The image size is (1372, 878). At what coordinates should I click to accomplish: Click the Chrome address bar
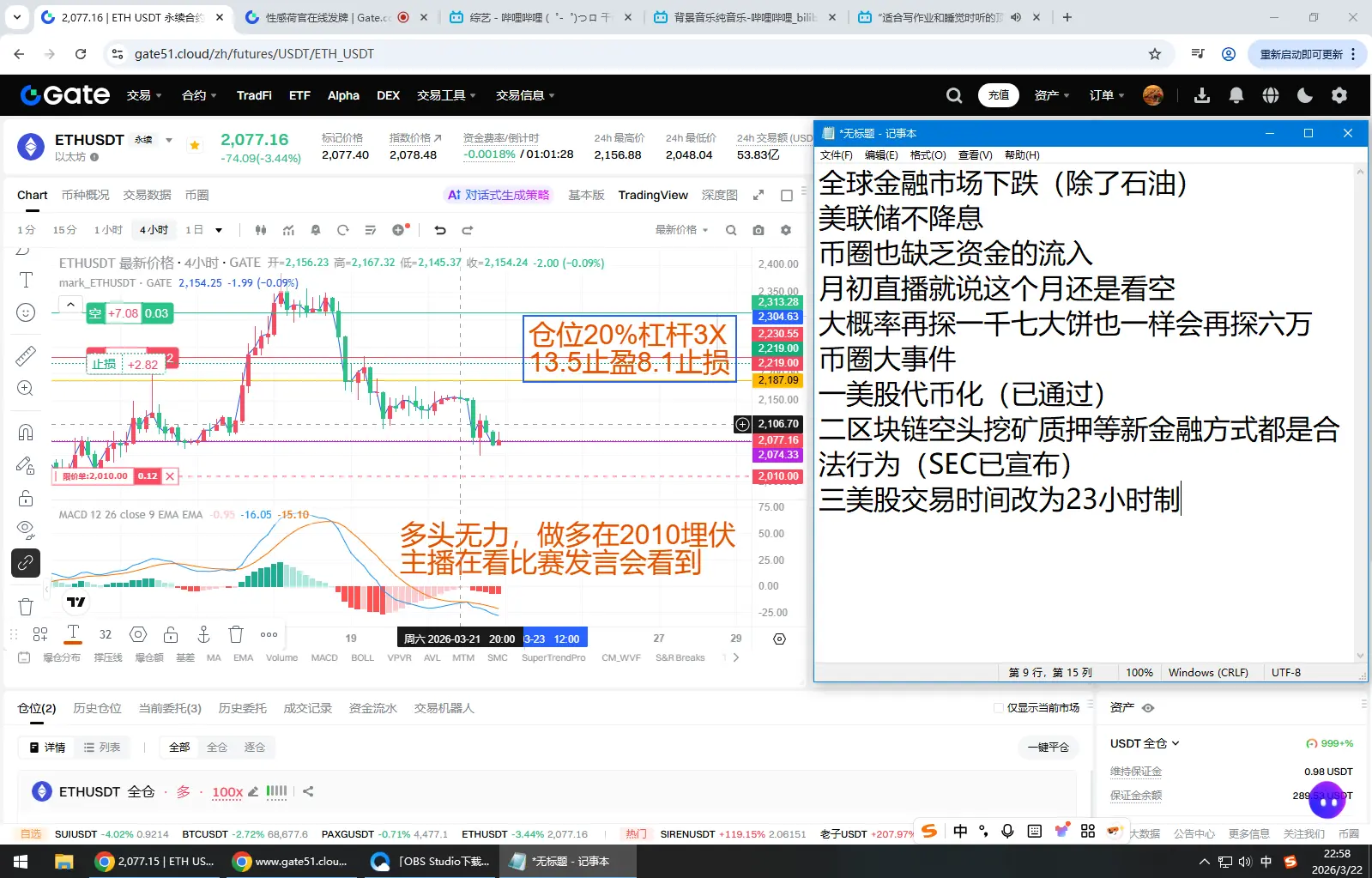[635, 54]
